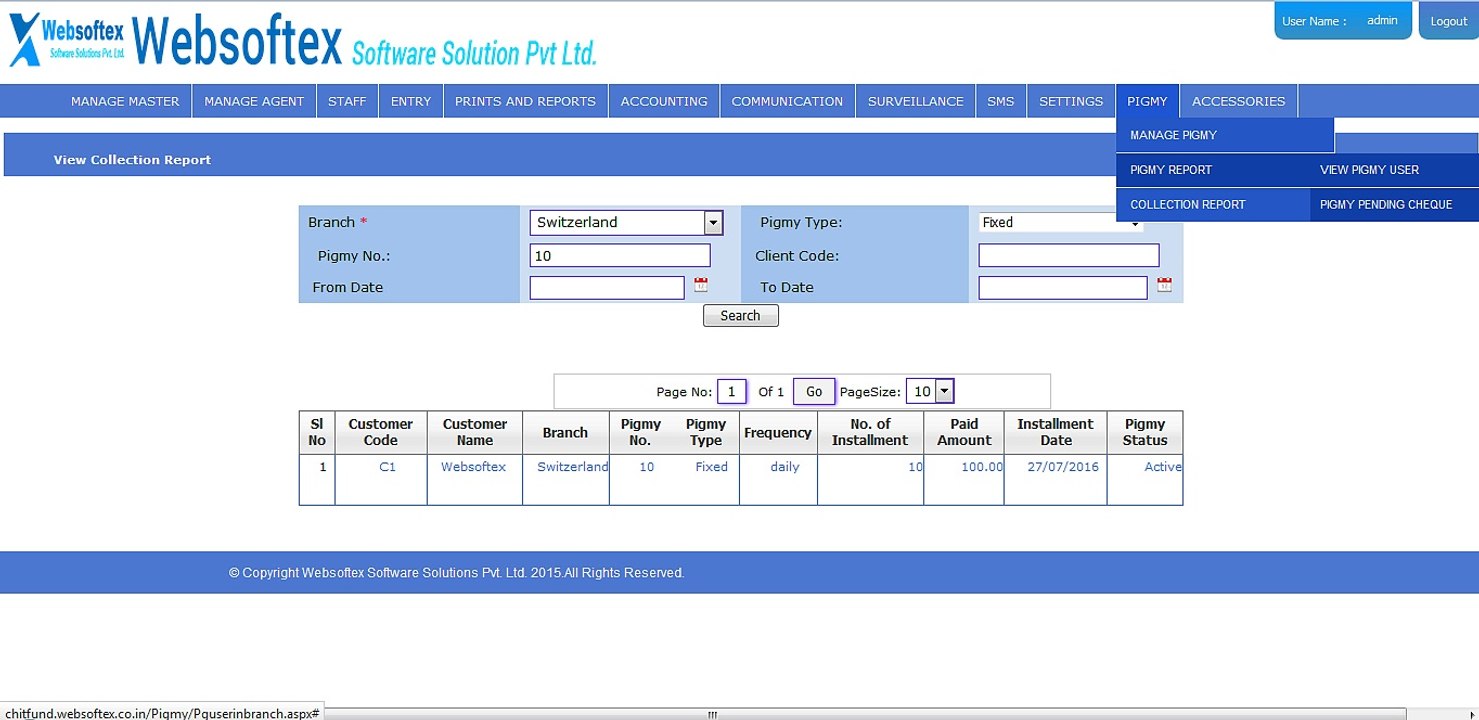Click the admin user name label

[x=1382, y=20]
